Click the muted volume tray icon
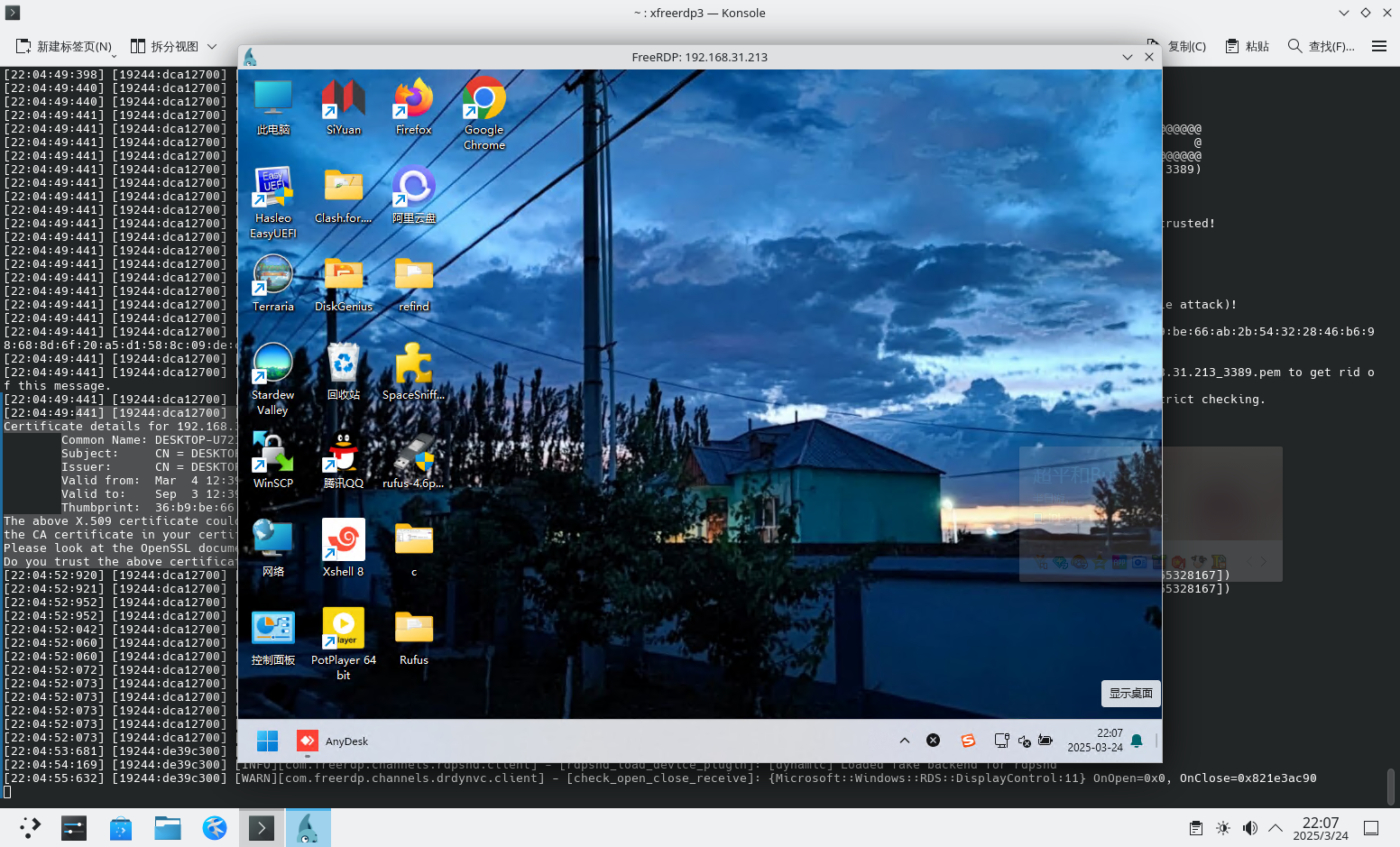The width and height of the screenshot is (1400, 847). [x=1024, y=741]
